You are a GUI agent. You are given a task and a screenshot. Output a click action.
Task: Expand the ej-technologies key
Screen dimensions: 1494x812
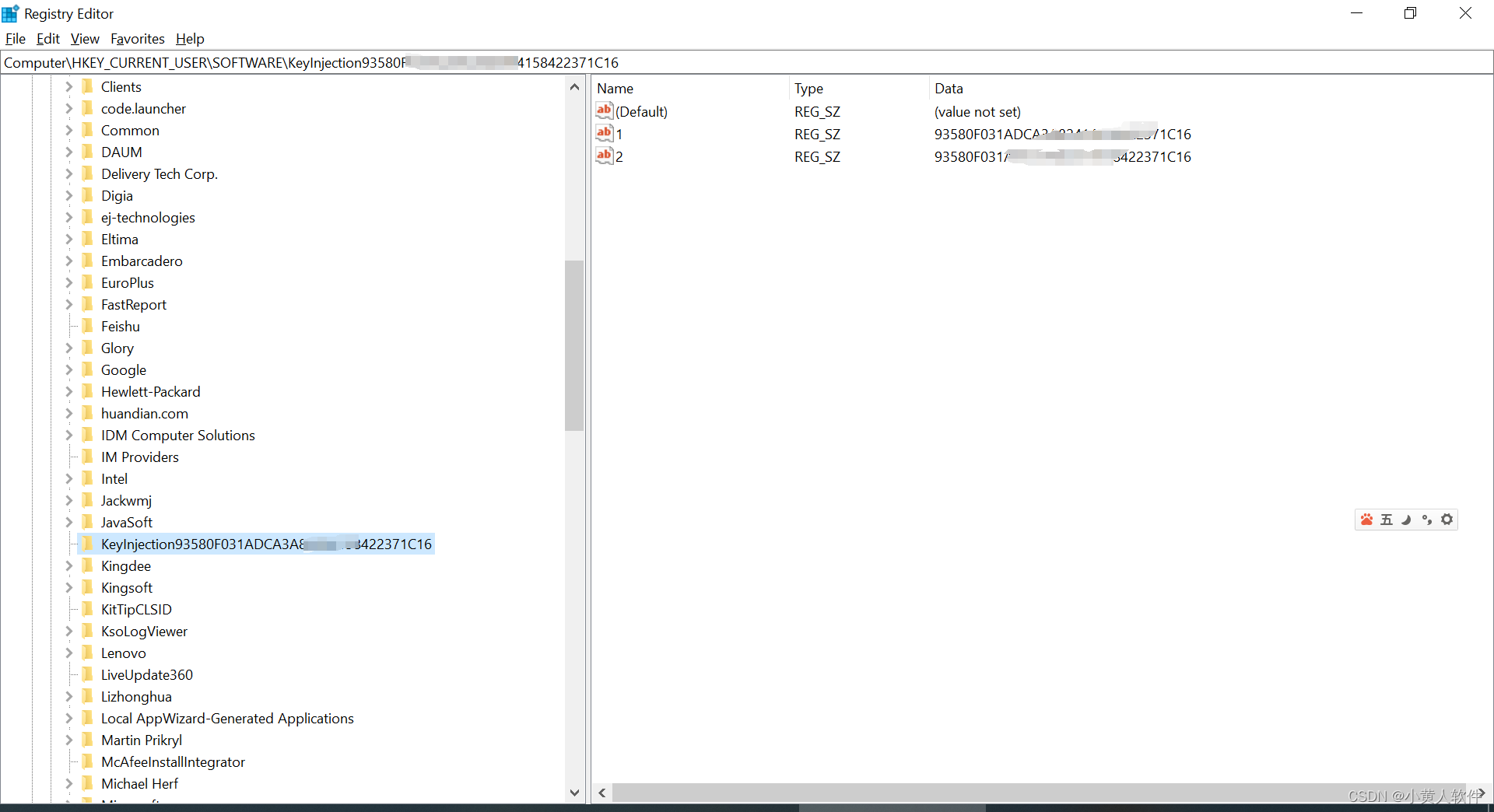tap(68, 217)
